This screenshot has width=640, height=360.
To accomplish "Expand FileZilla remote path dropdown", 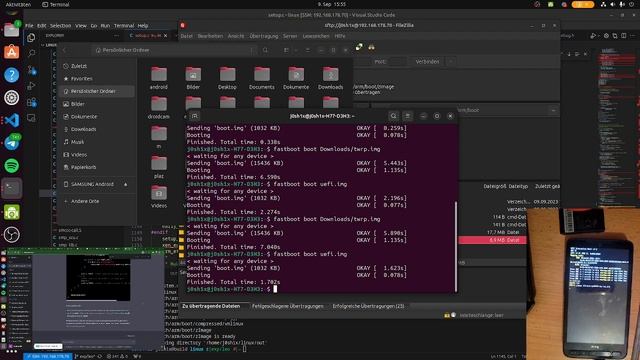I will tap(553, 110).
